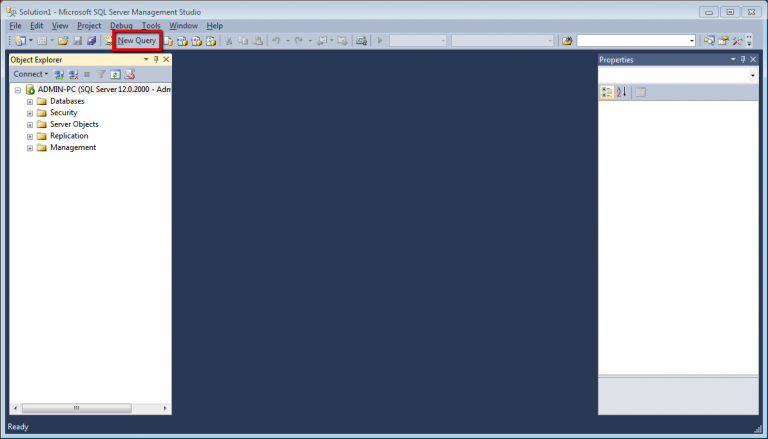Open the Debug menu

(x=121, y=25)
